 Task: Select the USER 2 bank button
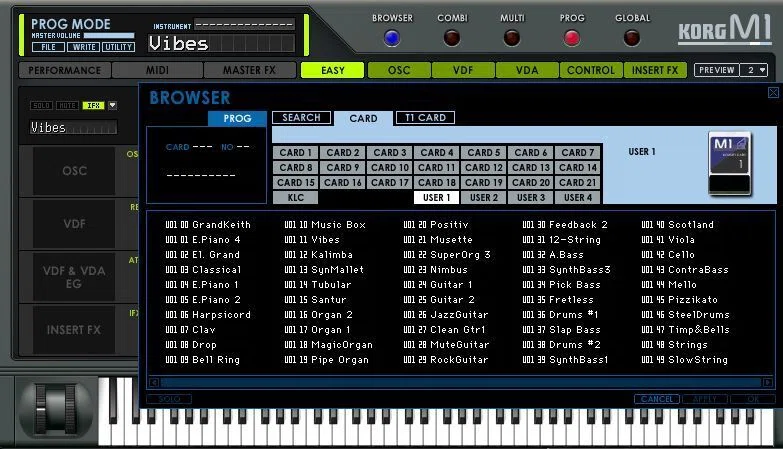(x=483, y=197)
